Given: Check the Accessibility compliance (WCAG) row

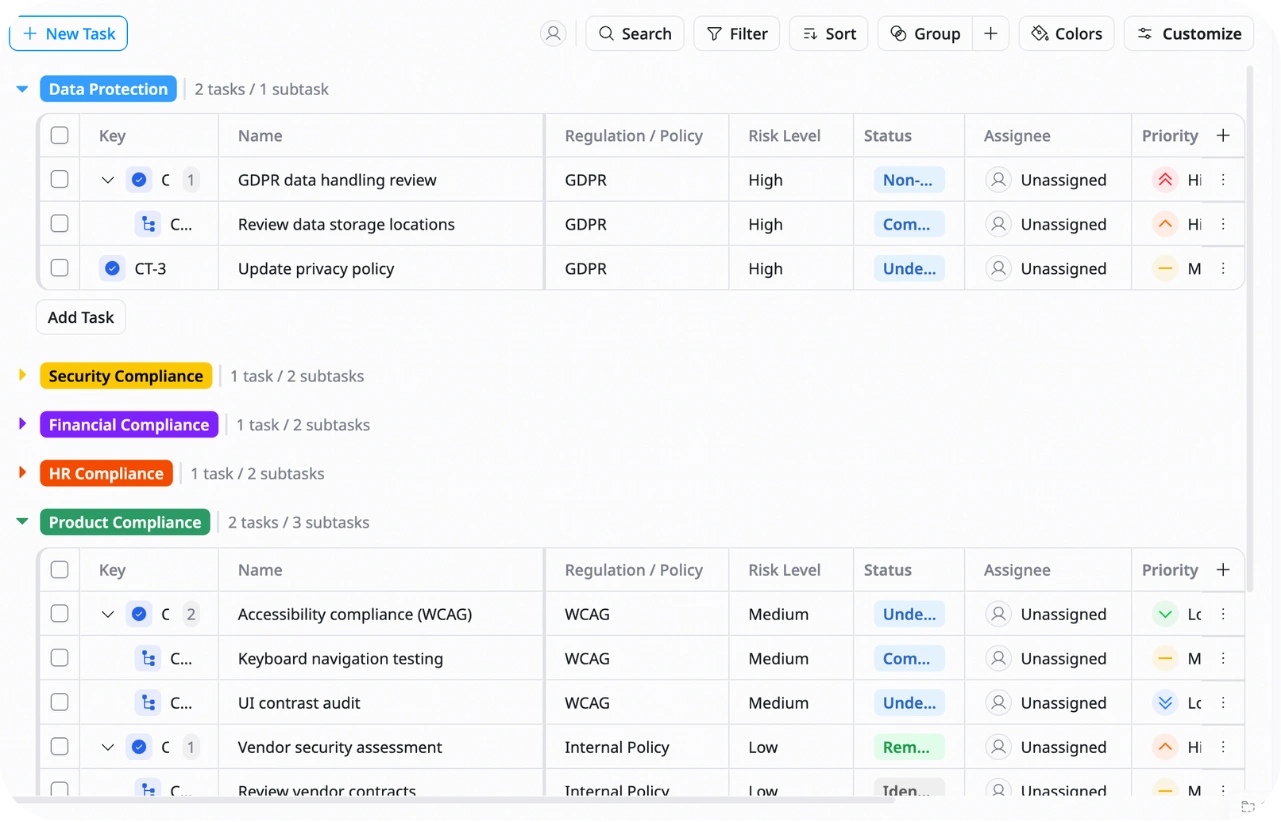Looking at the screenshot, I should [60, 614].
